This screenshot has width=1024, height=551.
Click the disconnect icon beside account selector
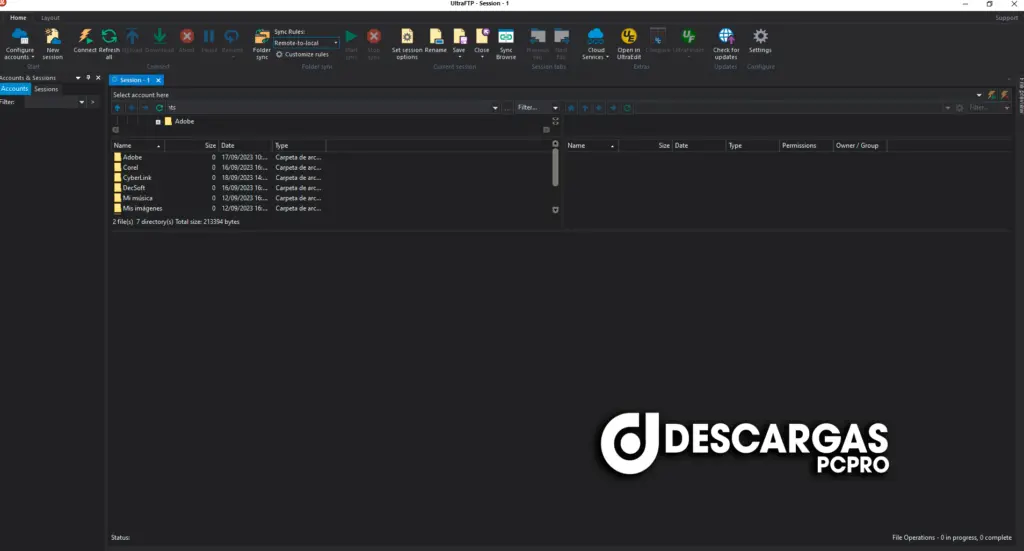coord(1005,95)
